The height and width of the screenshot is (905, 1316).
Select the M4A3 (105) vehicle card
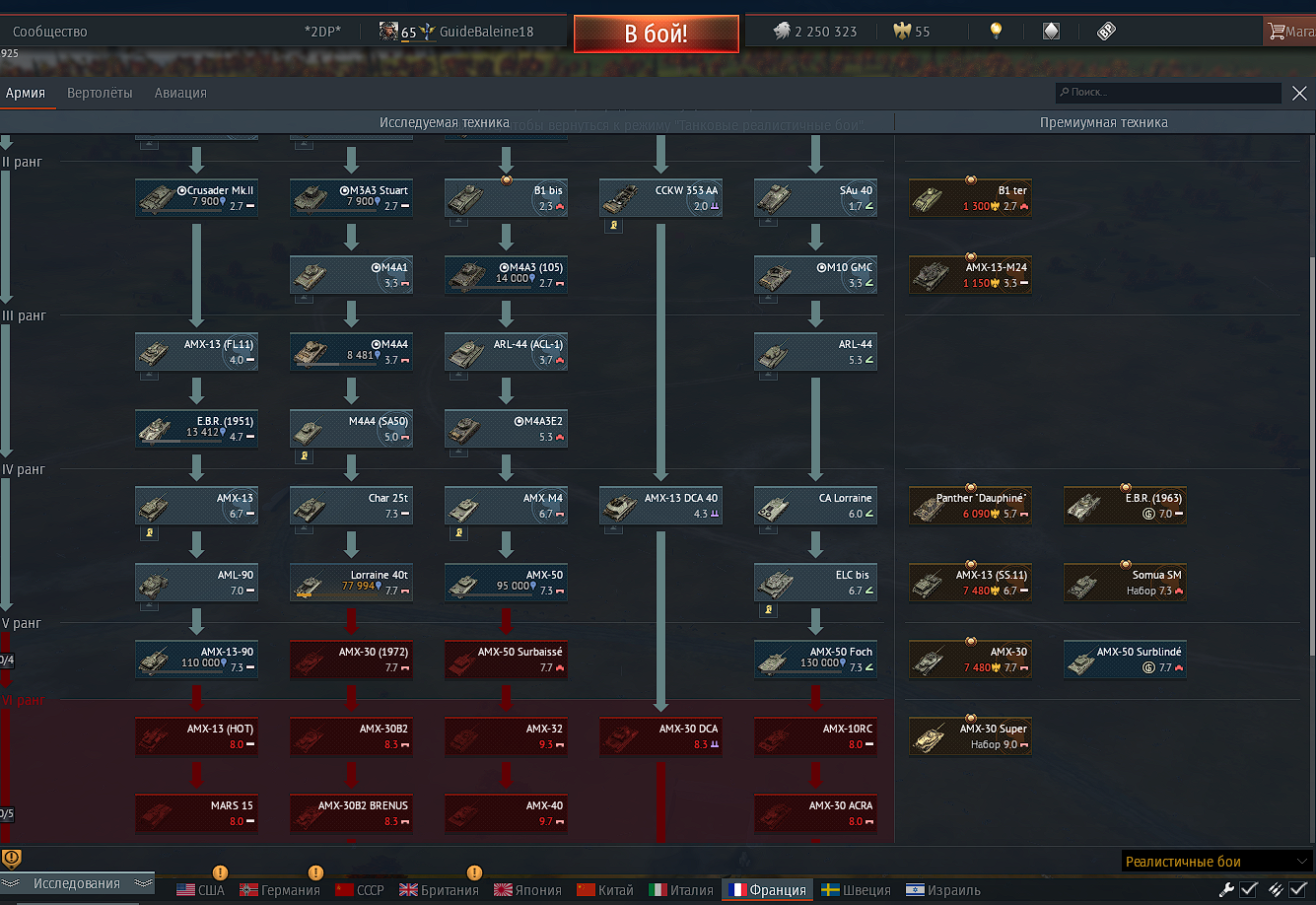tap(506, 275)
